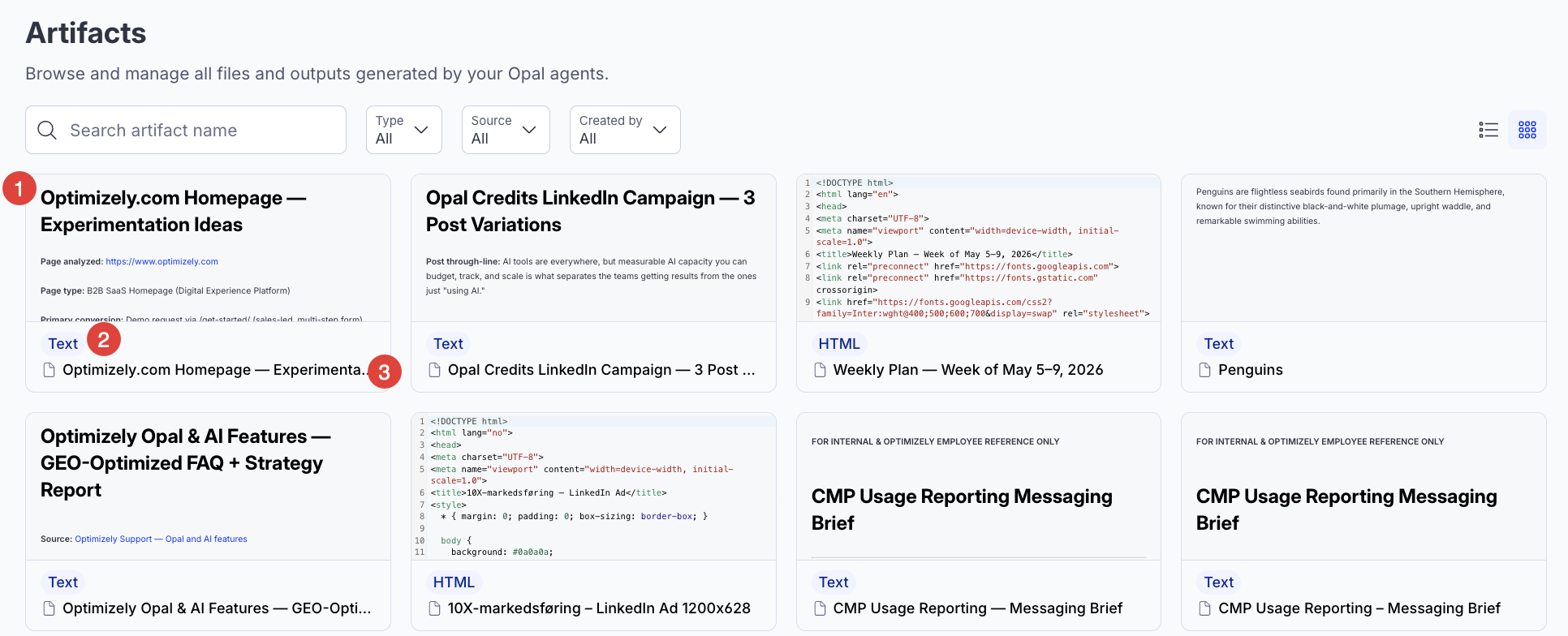
Task: Click file icon beside CMP Usage Reporting — Messaging Brief
Action: (x=820, y=608)
